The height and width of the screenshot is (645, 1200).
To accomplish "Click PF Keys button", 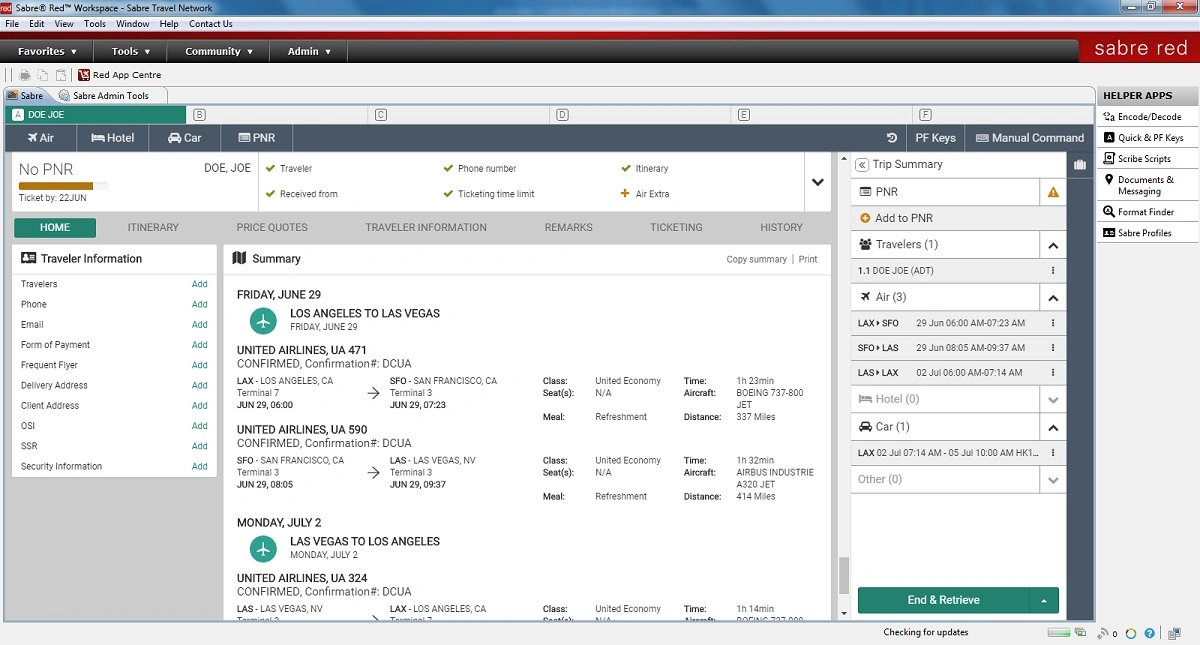I will [936, 138].
